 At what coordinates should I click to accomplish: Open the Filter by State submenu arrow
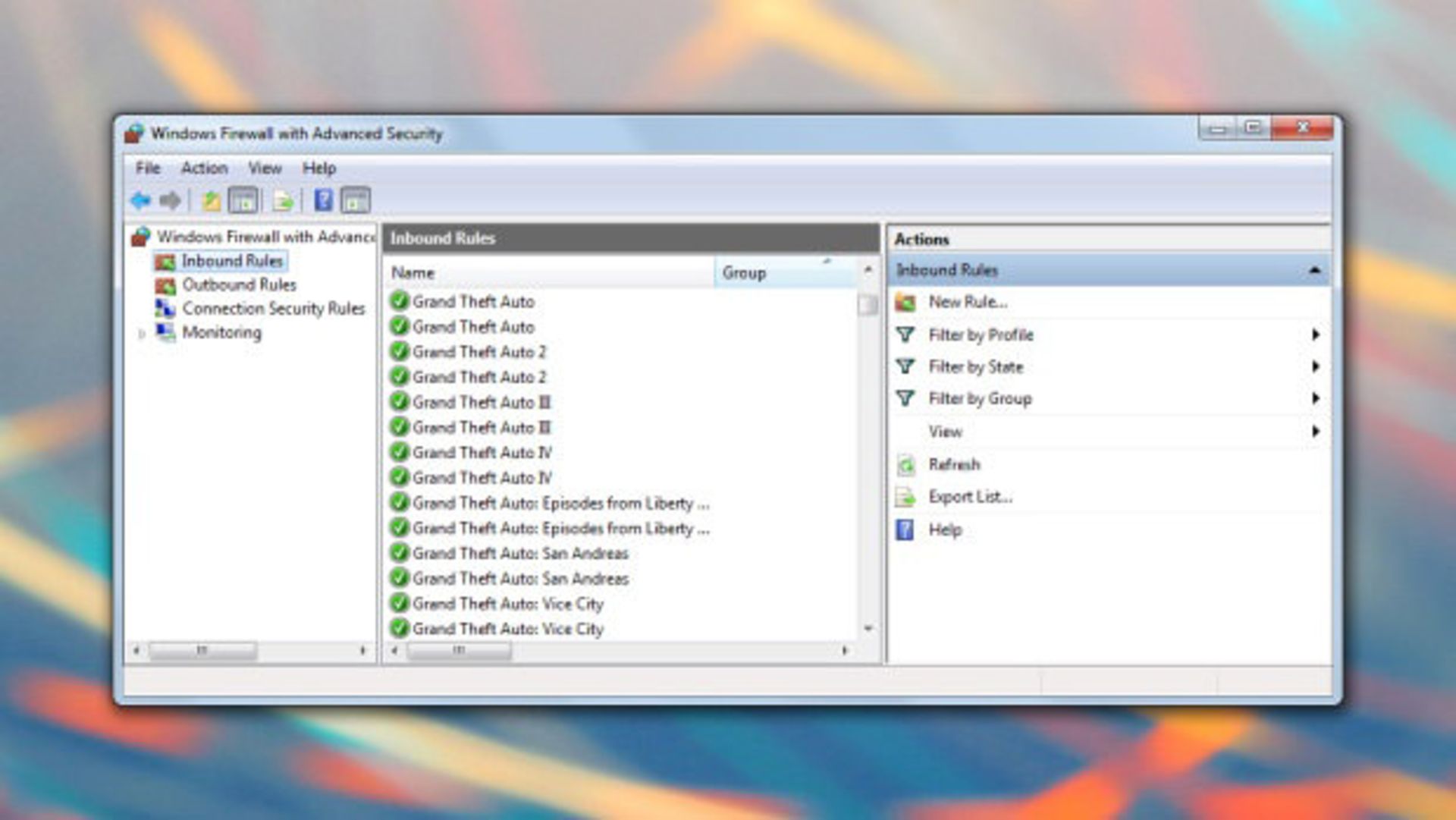click(1316, 366)
